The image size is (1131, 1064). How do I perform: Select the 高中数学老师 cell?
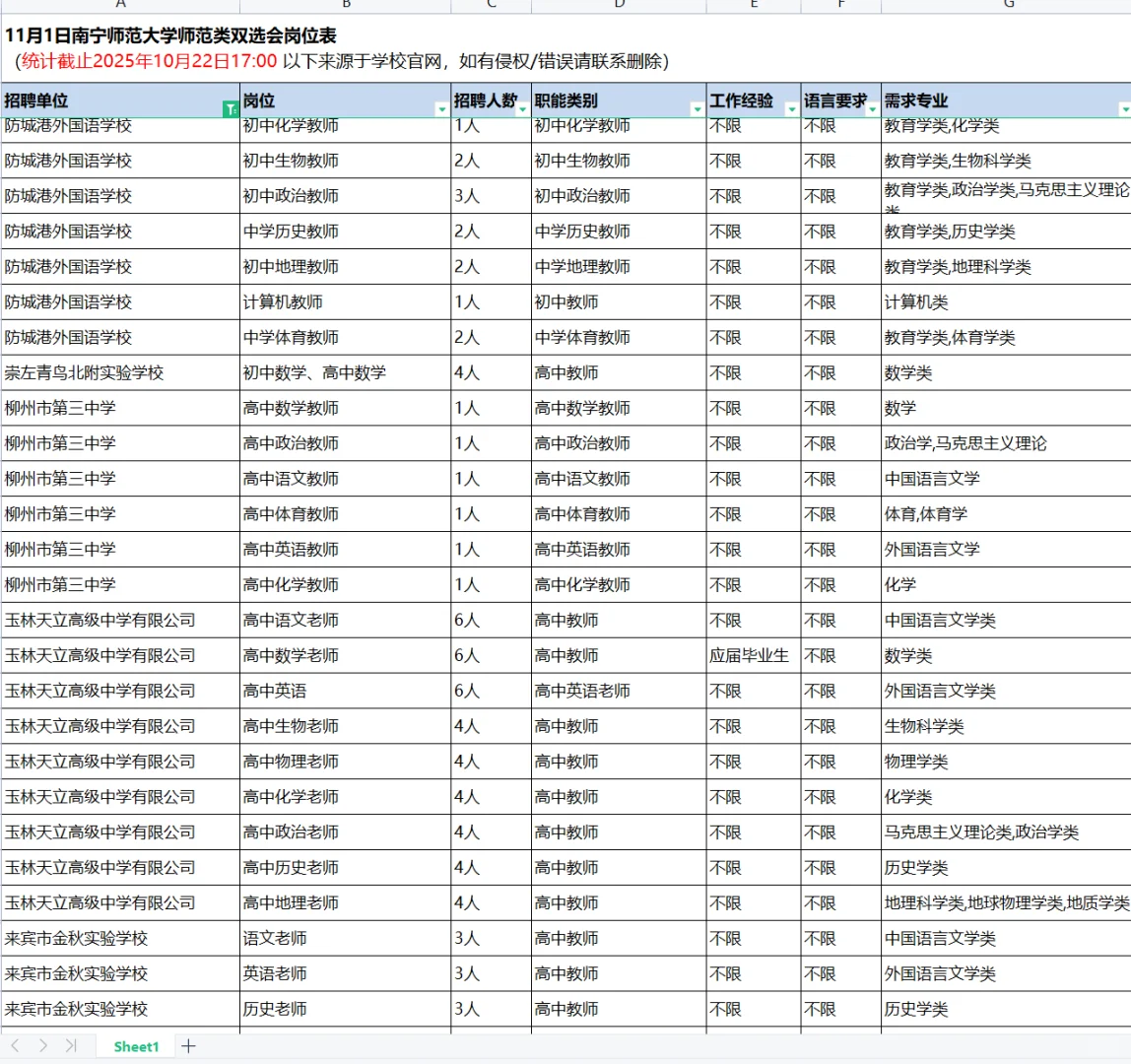click(x=346, y=656)
